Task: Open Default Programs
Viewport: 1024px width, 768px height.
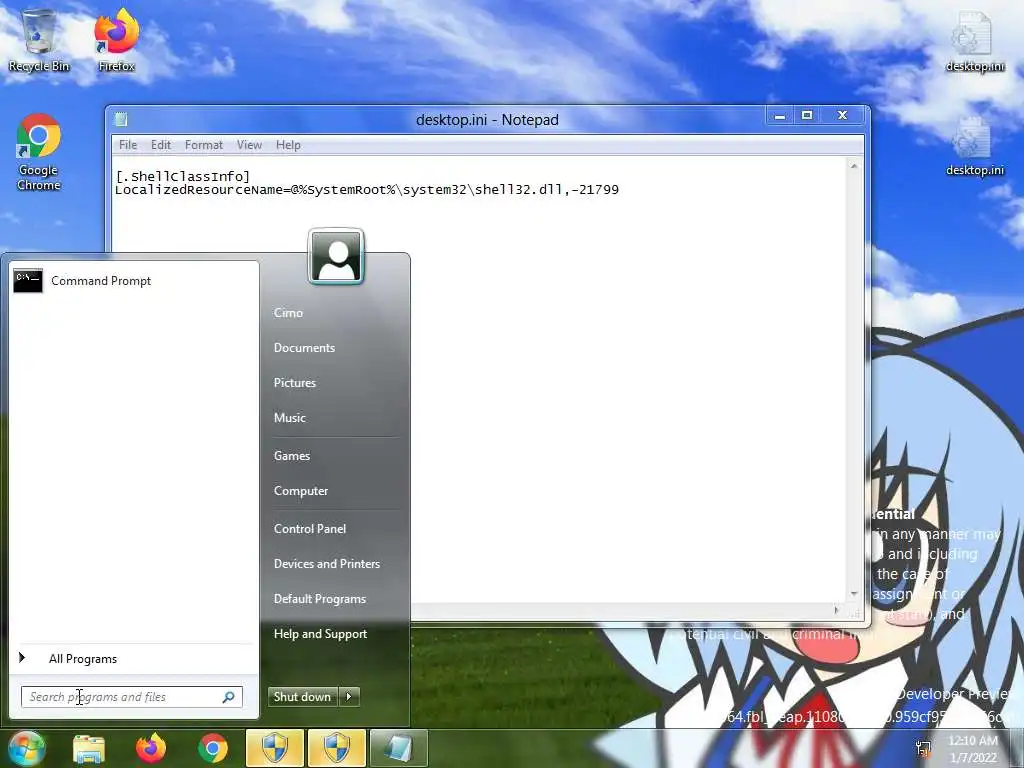Action: pos(320,599)
